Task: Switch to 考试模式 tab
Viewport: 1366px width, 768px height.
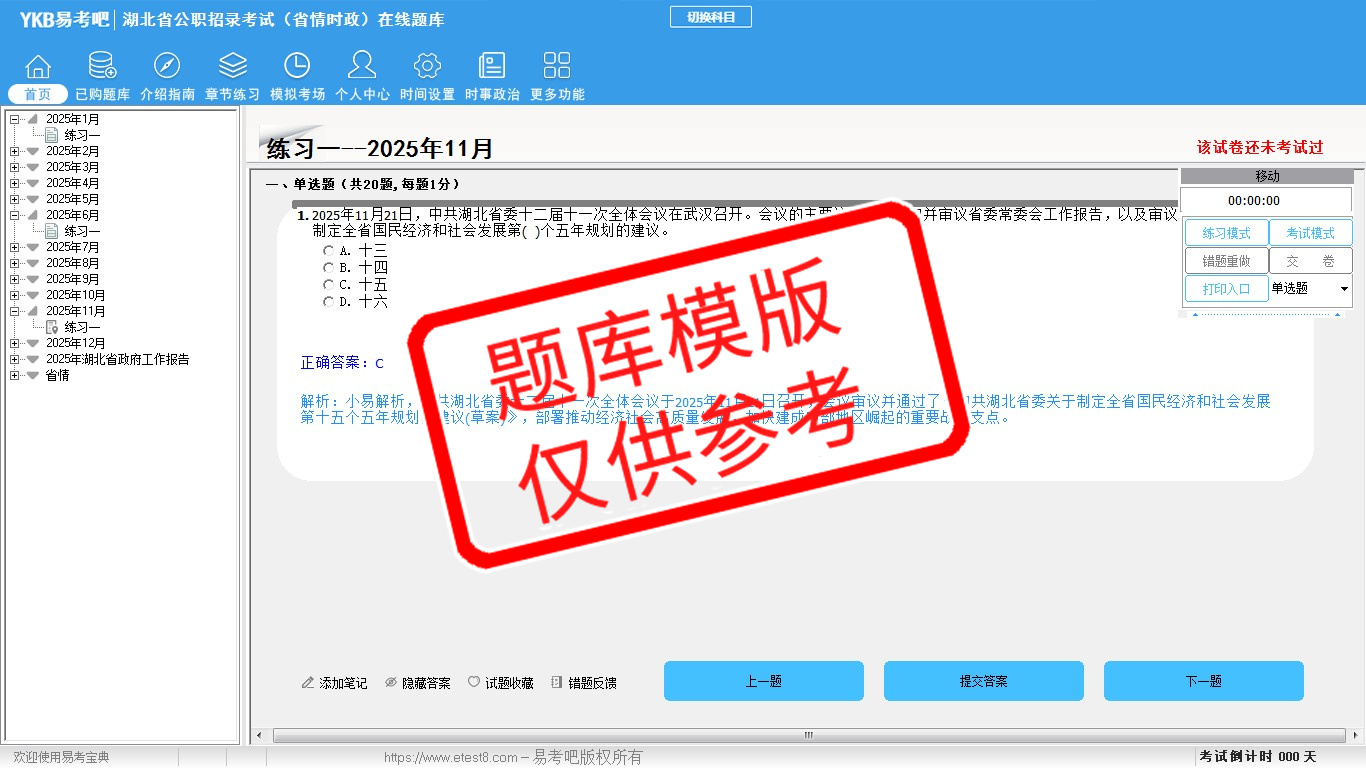Action: point(1310,233)
